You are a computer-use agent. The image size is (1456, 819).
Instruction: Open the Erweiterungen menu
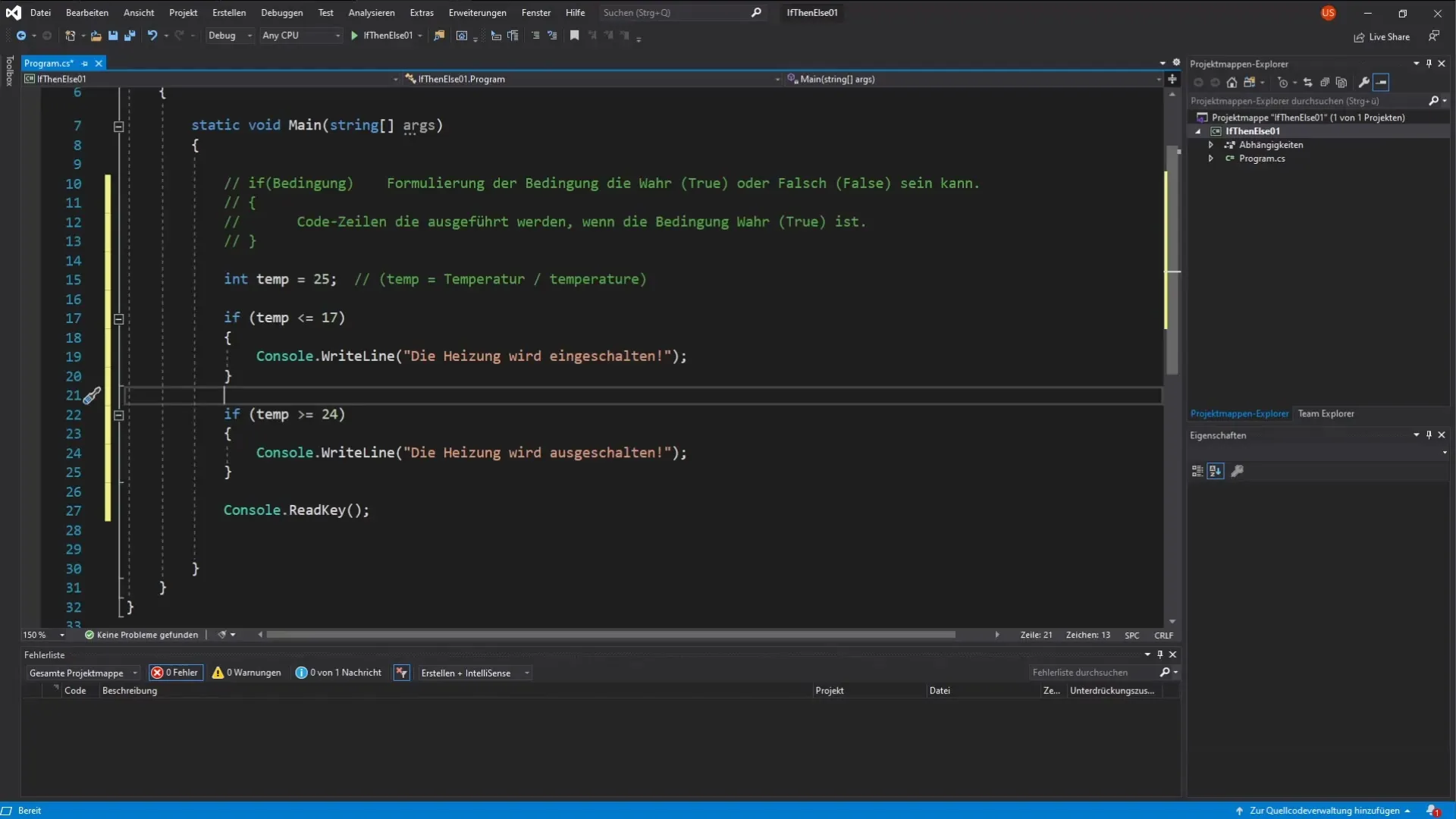pos(478,13)
